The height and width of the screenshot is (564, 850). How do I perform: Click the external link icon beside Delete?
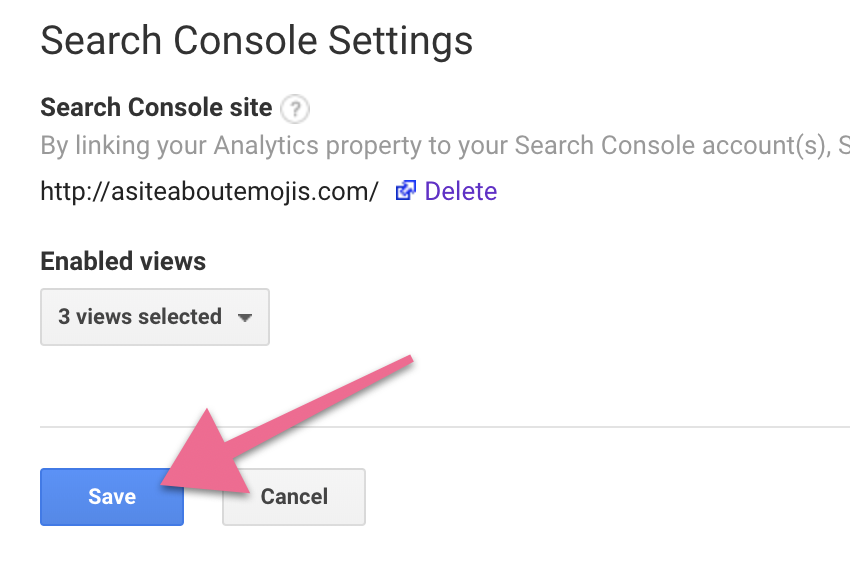pos(406,191)
